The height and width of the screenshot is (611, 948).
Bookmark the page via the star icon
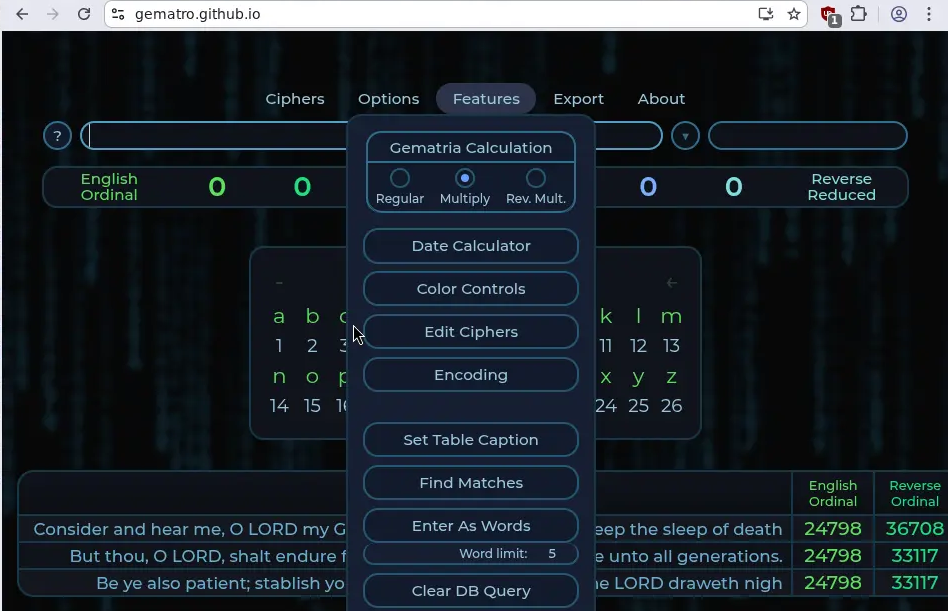pyautogui.click(x=796, y=14)
